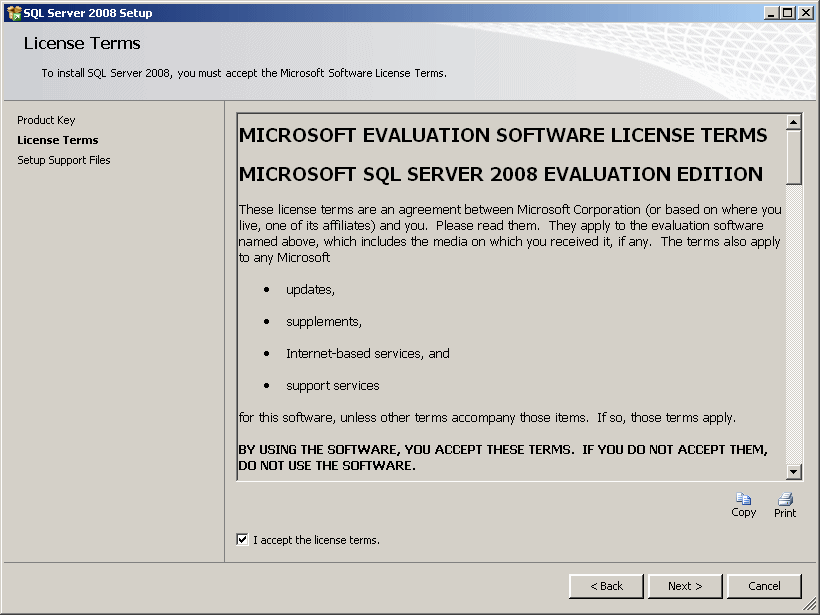Click 'Internet-based services, and' bullet item
Screen dimensions: 820x615
368,354
